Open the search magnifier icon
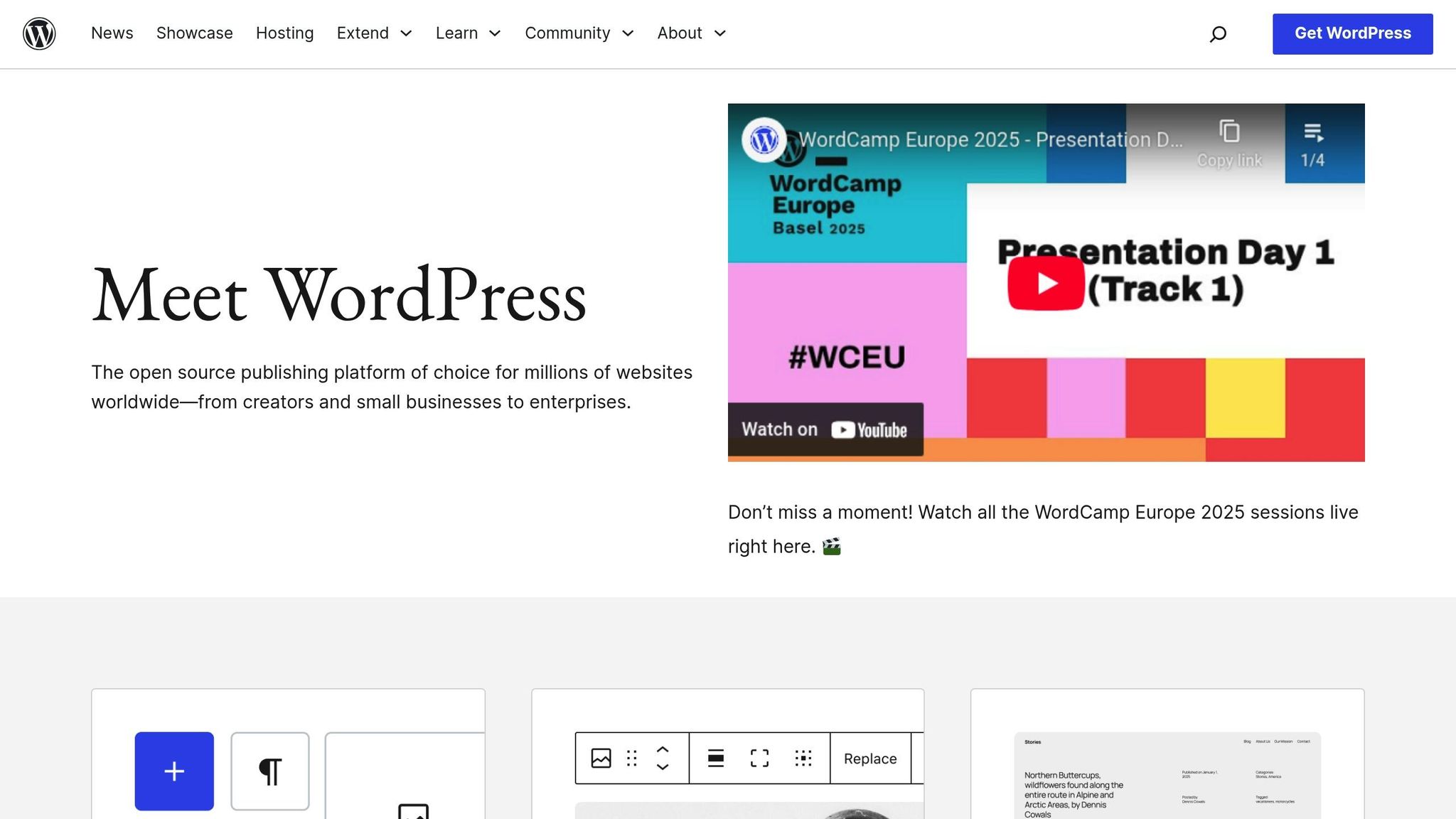This screenshot has width=1456, height=819. pyautogui.click(x=1218, y=33)
